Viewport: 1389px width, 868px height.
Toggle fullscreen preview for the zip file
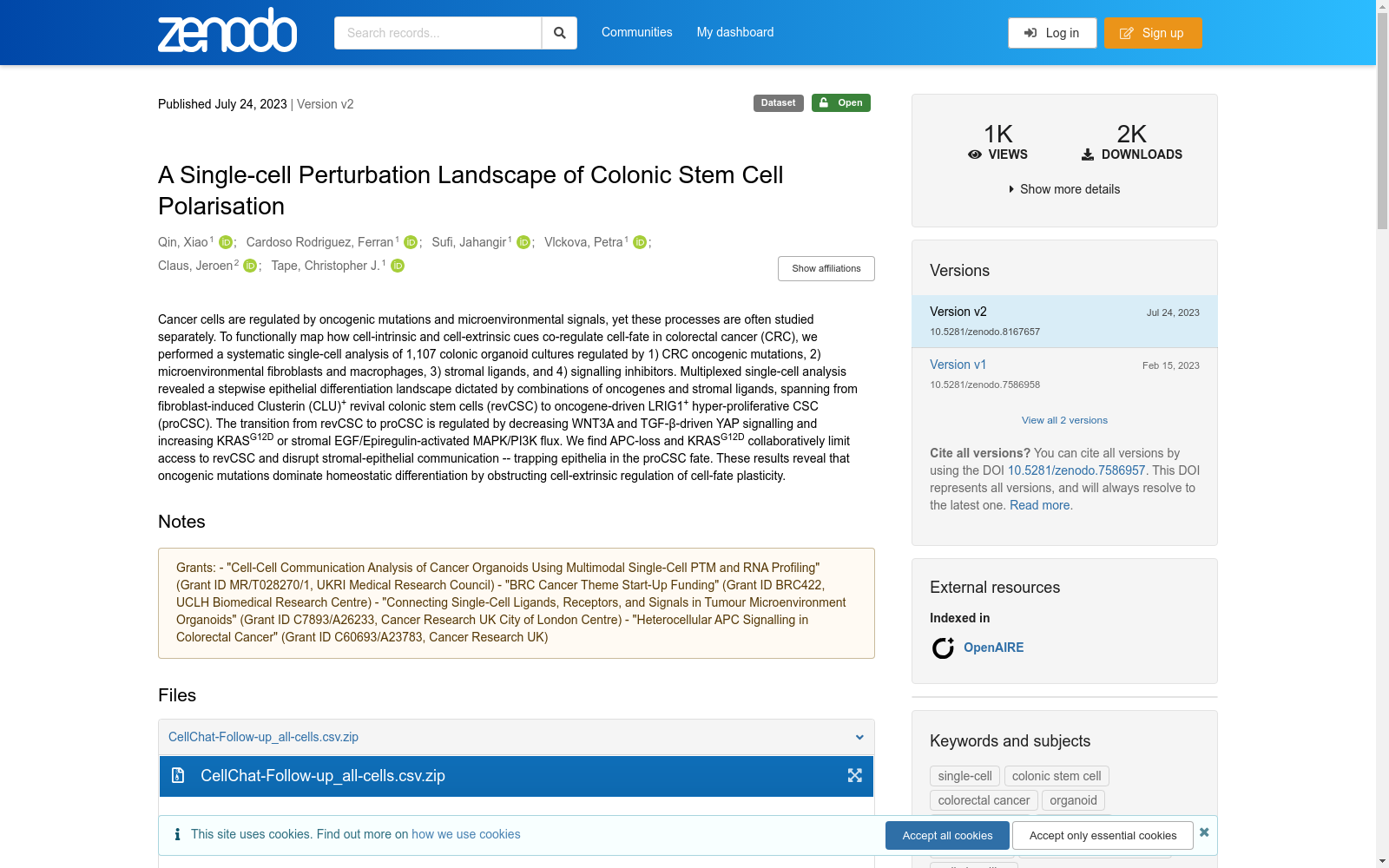[855, 776]
